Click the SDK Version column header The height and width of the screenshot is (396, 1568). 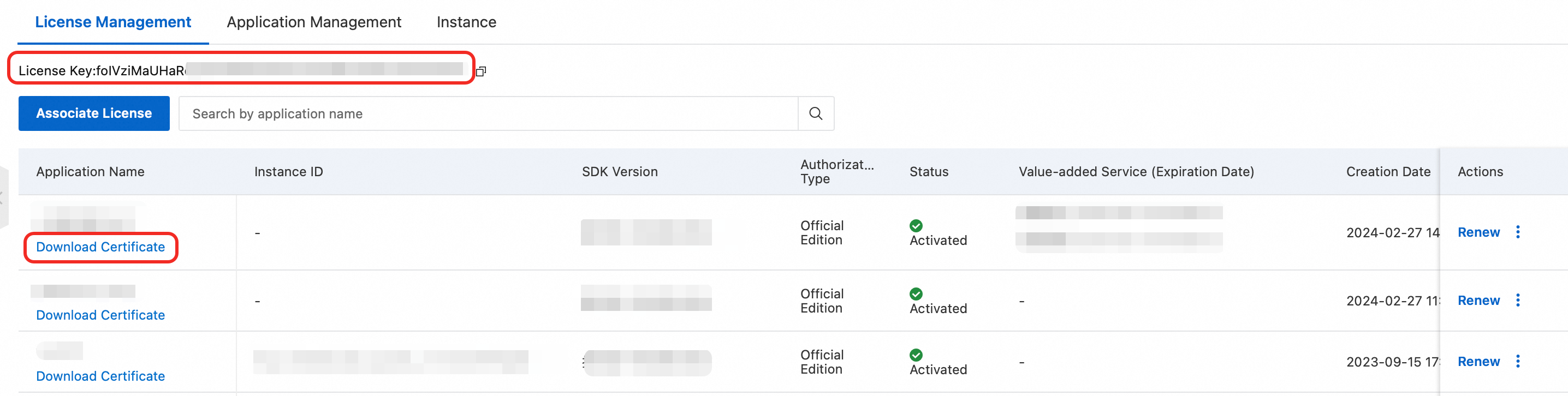[620, 171]
